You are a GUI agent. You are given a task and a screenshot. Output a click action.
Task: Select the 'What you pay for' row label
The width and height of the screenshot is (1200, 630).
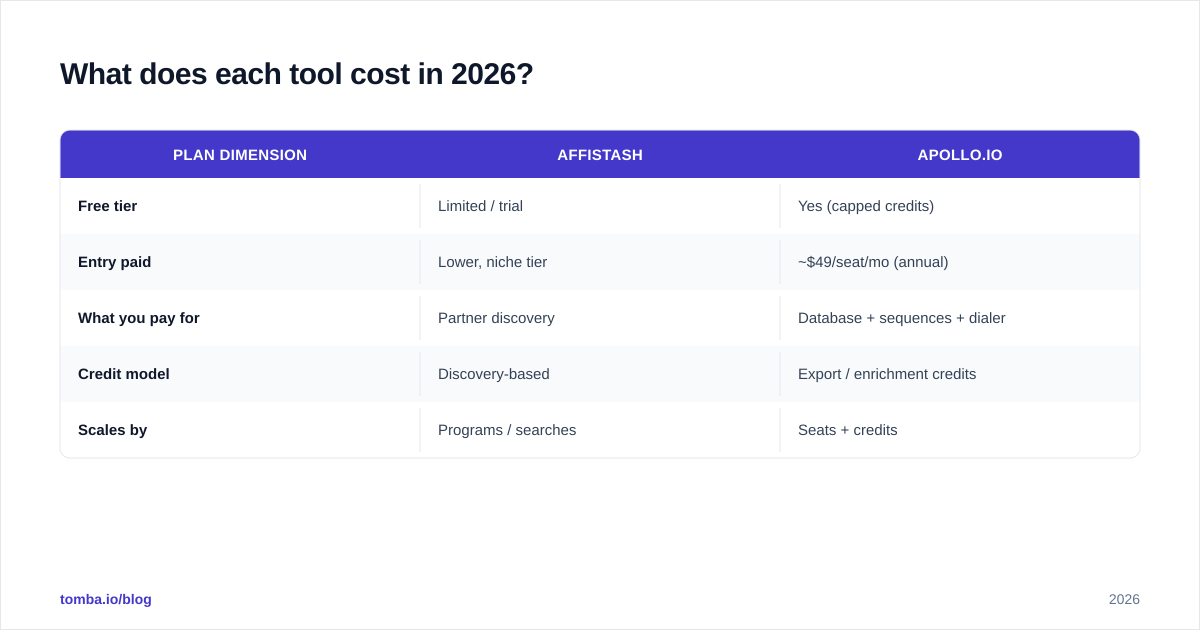point(139,318)
